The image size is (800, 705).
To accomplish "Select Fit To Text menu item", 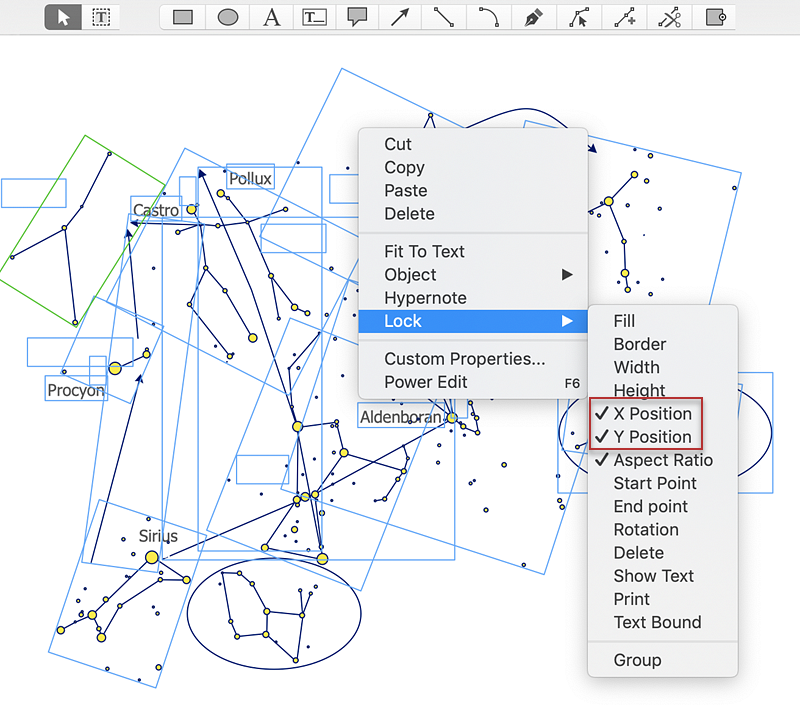I will pyautogui.click(x=424, y=252).
